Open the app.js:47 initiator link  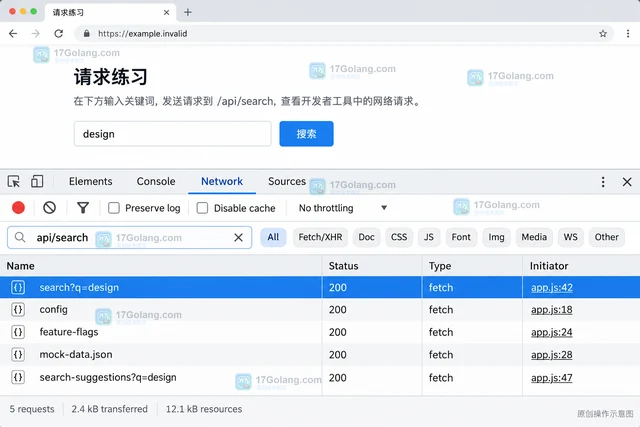click(551, 377)
